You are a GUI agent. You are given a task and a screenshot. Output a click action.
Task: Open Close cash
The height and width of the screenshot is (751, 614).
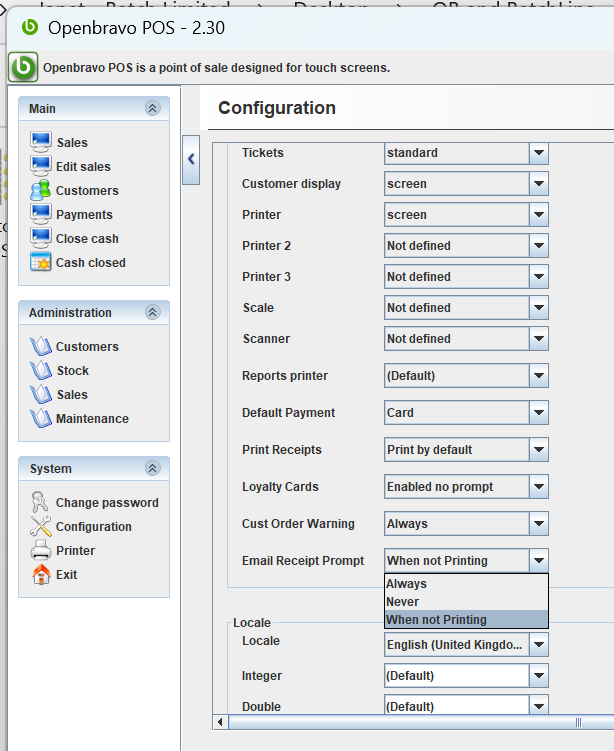click(x=87, y=239)
